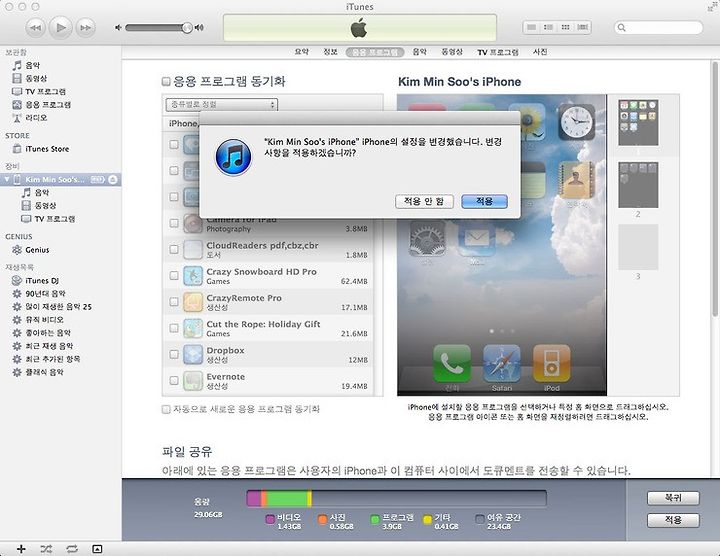Check the Camera for iPad checkbox

174,223
